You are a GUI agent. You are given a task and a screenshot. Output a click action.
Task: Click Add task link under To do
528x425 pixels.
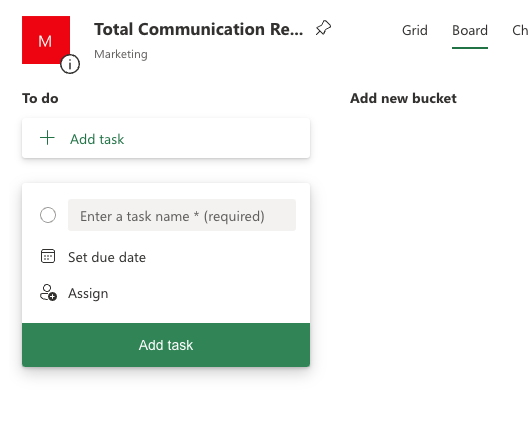click(x=97, y=139)
